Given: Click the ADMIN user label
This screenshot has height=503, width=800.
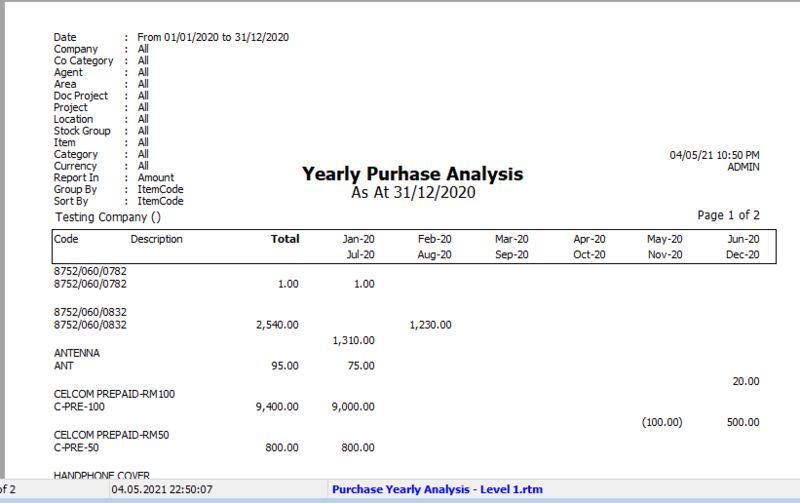Looking at the screenshot, I should pyautogui.click(x=742, y=167).
